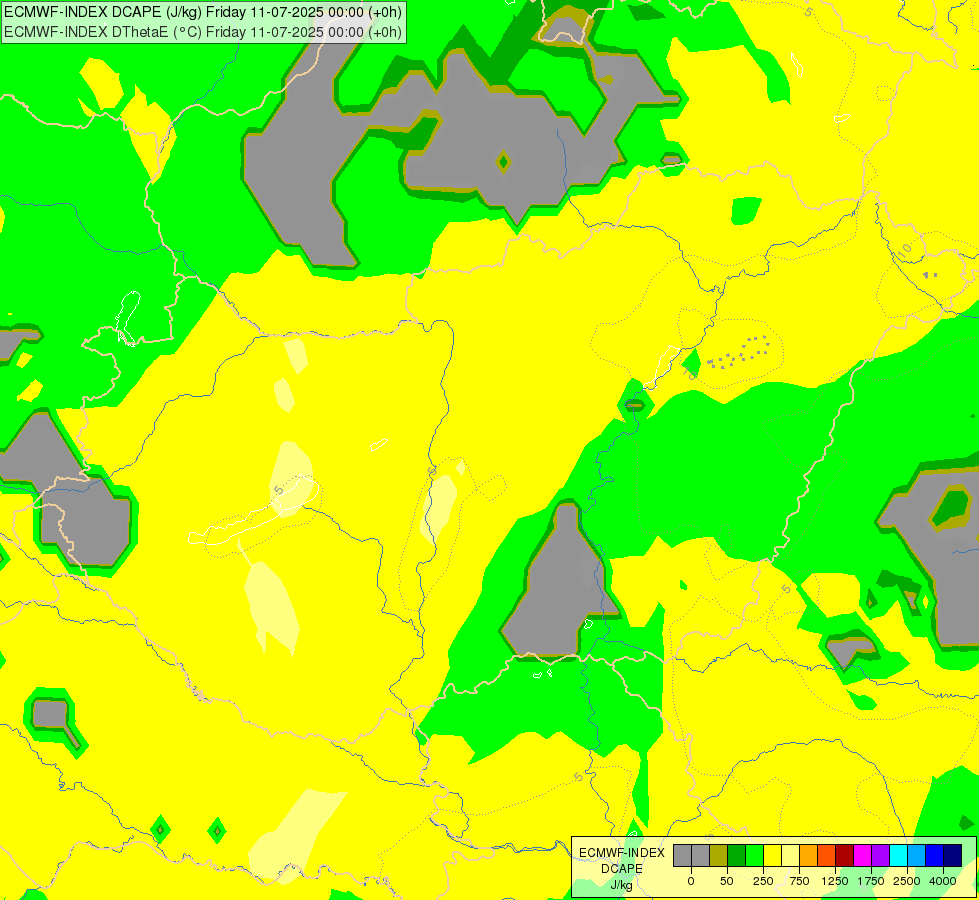The image size is (979, 900).
Task: Click the legend value 4000
Action: coord(943,881)
